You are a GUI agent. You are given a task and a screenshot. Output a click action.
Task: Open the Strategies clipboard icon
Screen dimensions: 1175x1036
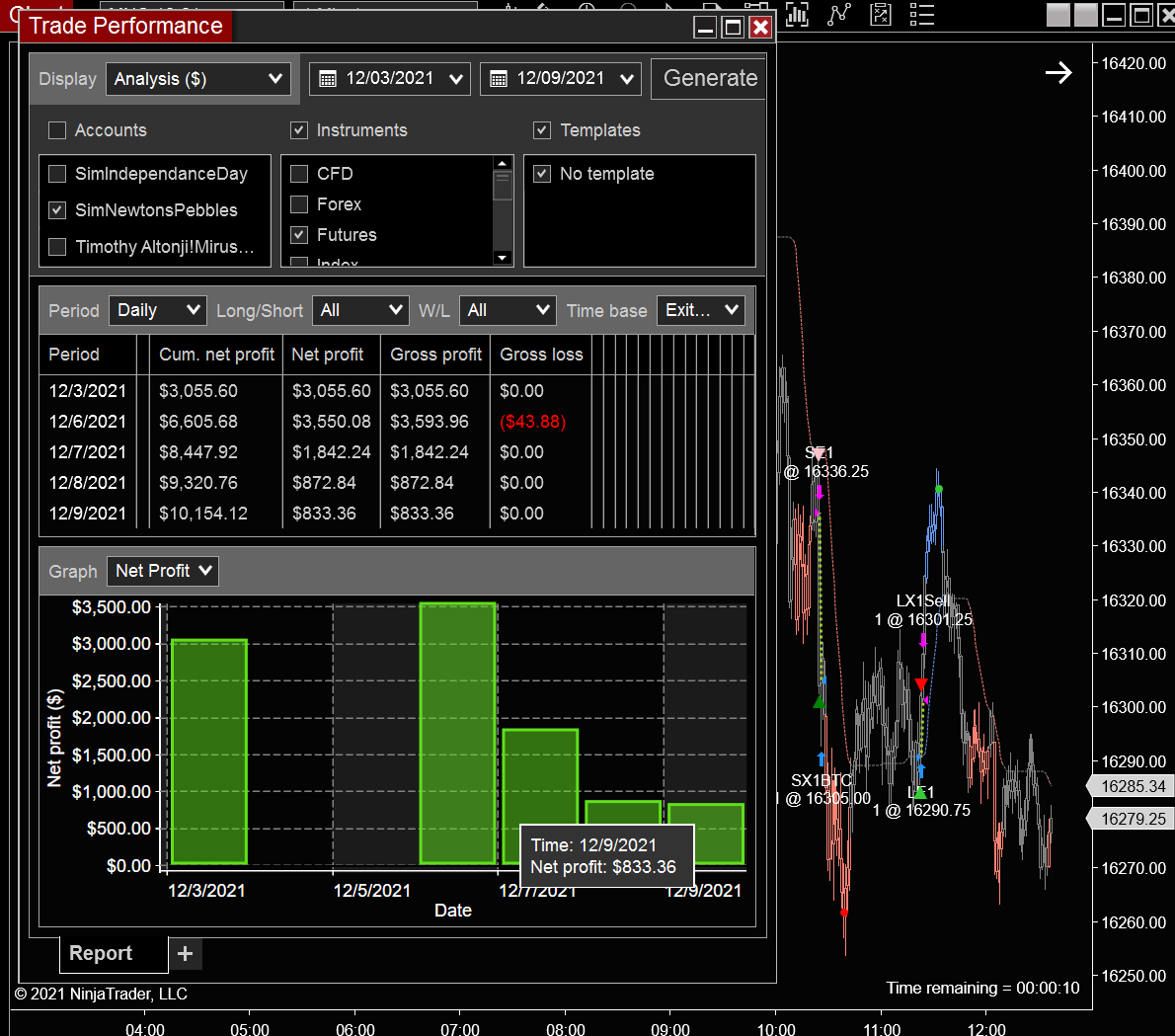(880, 15)
